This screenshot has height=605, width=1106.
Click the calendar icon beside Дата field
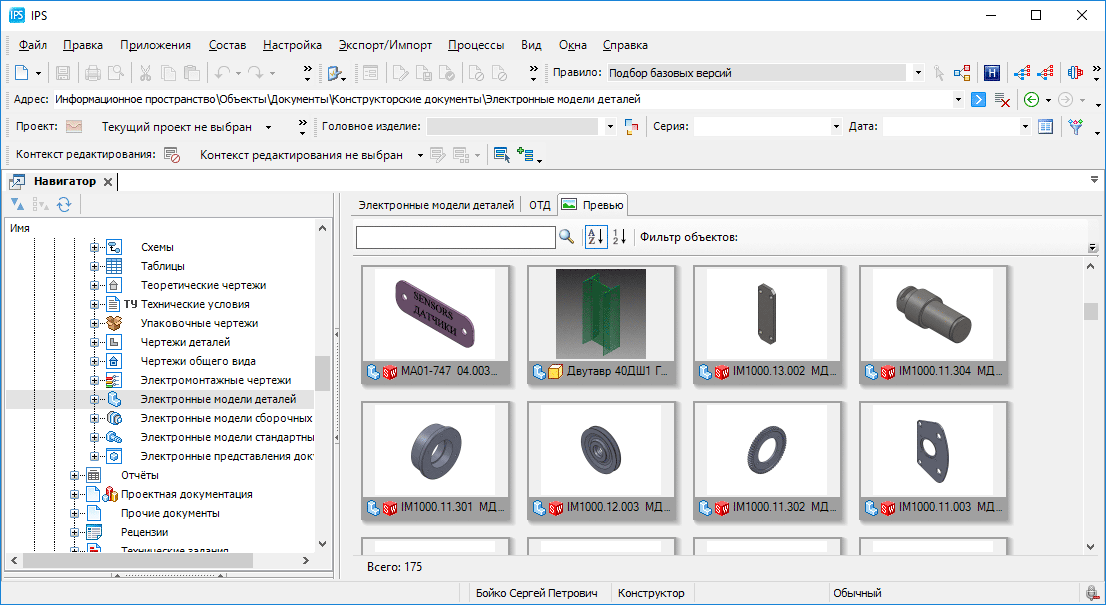point(1045,127)
